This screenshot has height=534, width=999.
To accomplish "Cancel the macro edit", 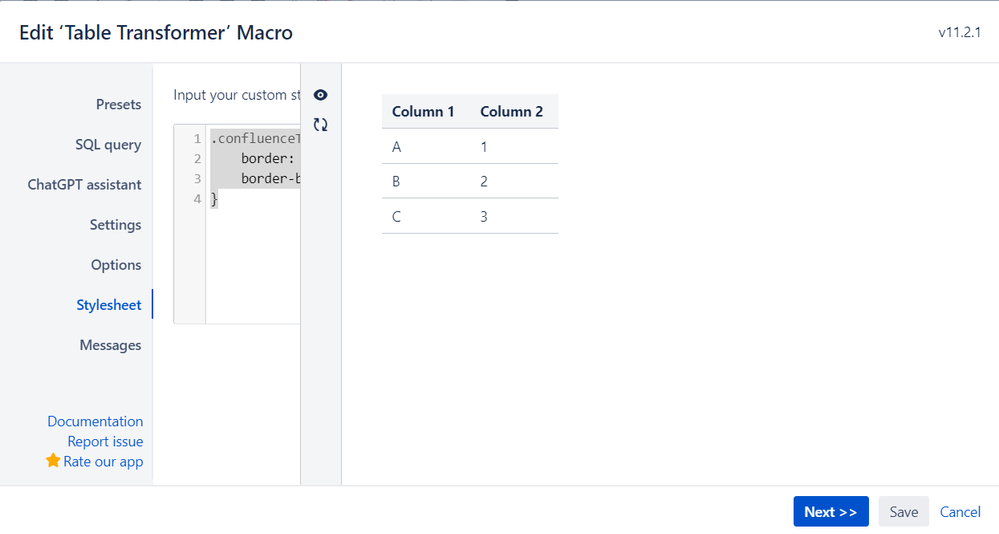I will coord(960,512).
